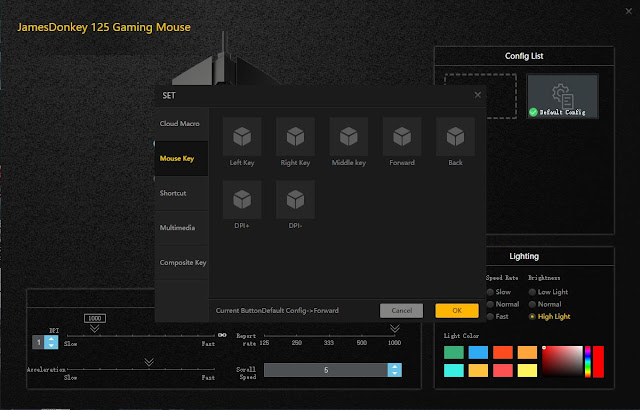This screenshot has height=410, width=640.
Task: Select High Light brightness radio
Action: [532, 317]
